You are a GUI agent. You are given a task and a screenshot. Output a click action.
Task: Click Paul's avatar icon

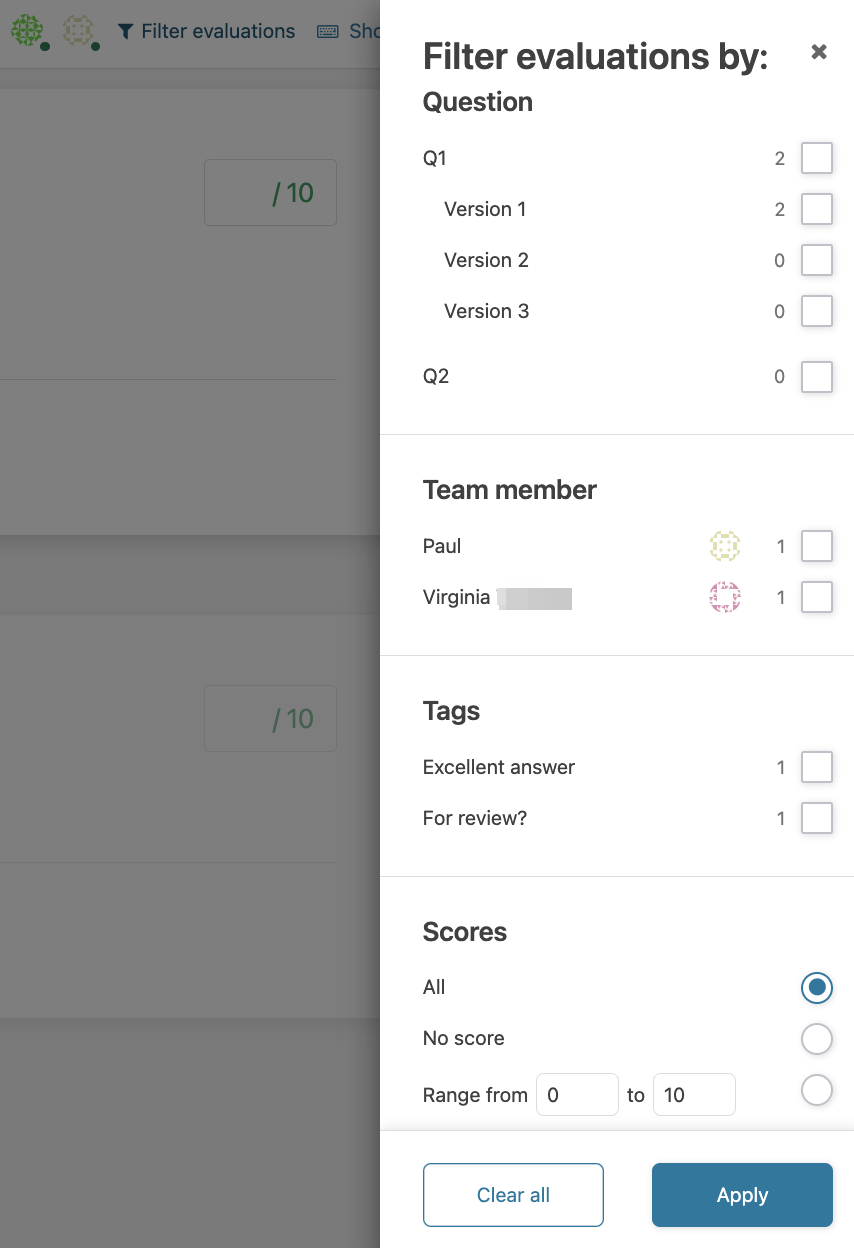[x=725, y=547]
